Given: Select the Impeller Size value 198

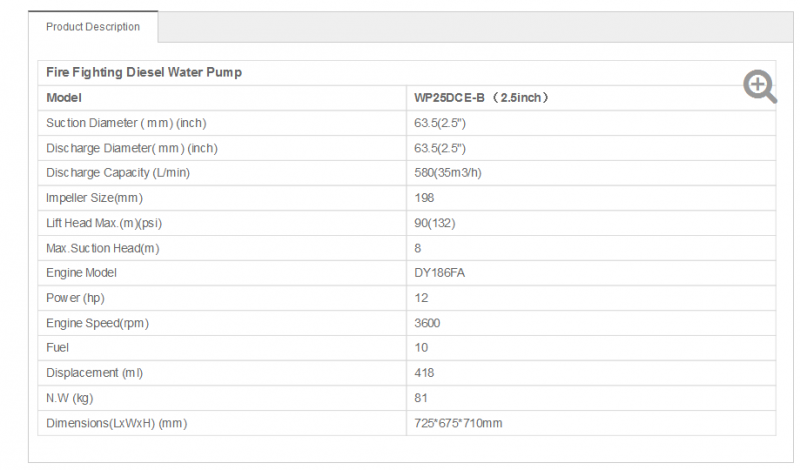Looking at the screenshot, I should pos(424,198).
